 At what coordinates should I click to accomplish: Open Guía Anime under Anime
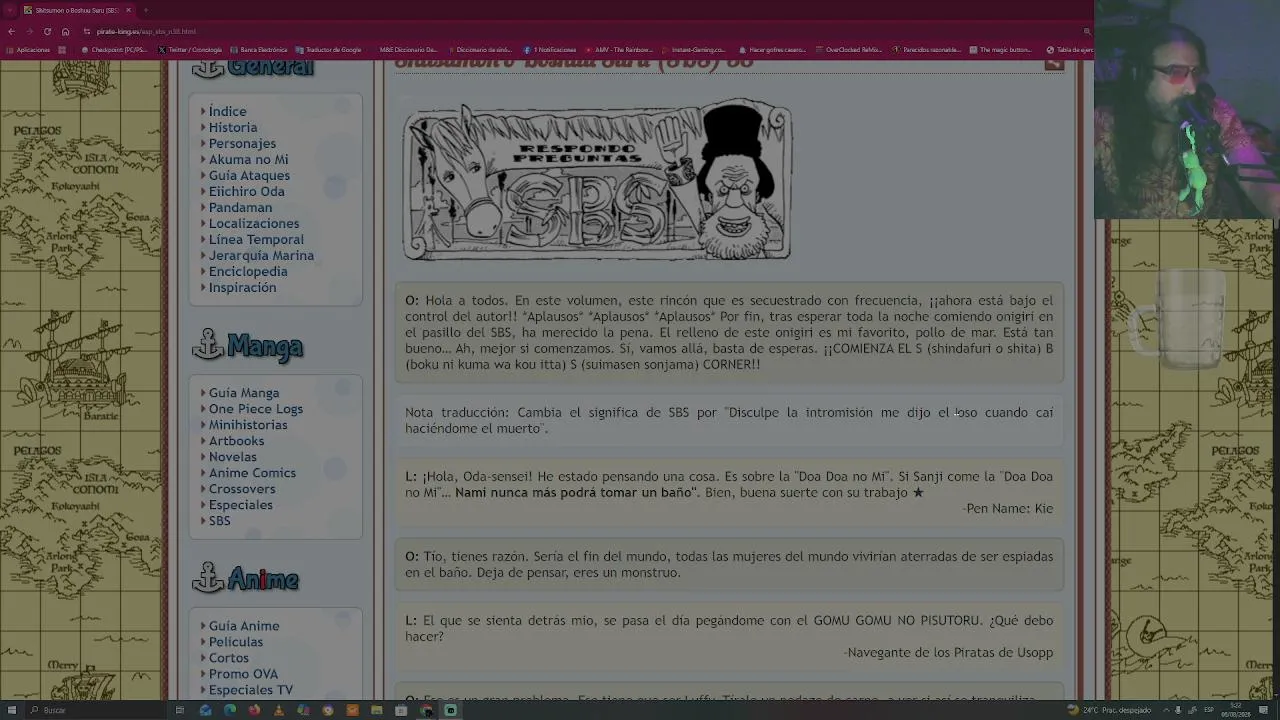pos(244,626)
